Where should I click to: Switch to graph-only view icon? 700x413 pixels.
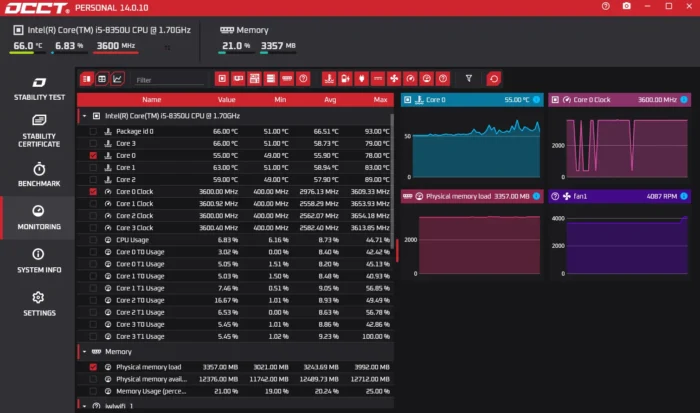[117, 79]
